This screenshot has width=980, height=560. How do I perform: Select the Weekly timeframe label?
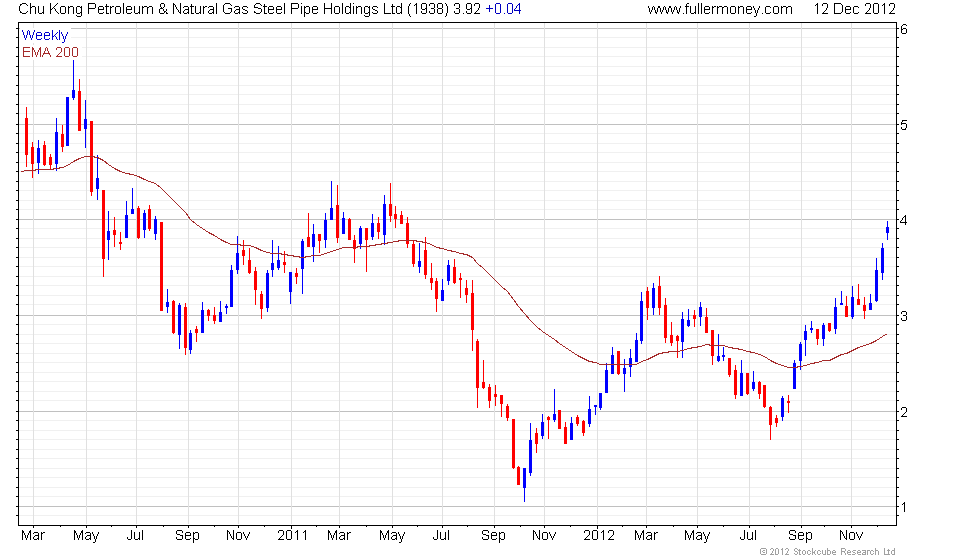(x=45, y=36)
